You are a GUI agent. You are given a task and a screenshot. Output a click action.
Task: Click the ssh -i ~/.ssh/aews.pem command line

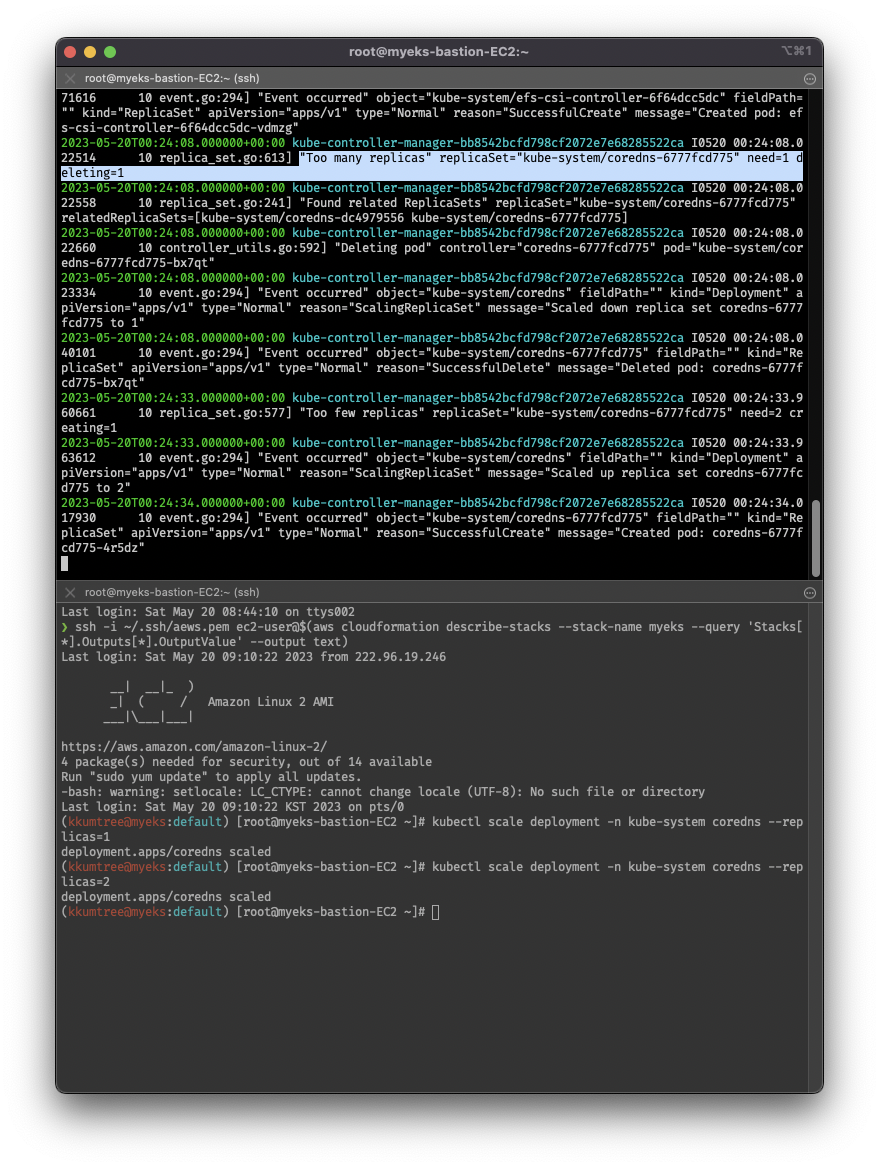432,634
